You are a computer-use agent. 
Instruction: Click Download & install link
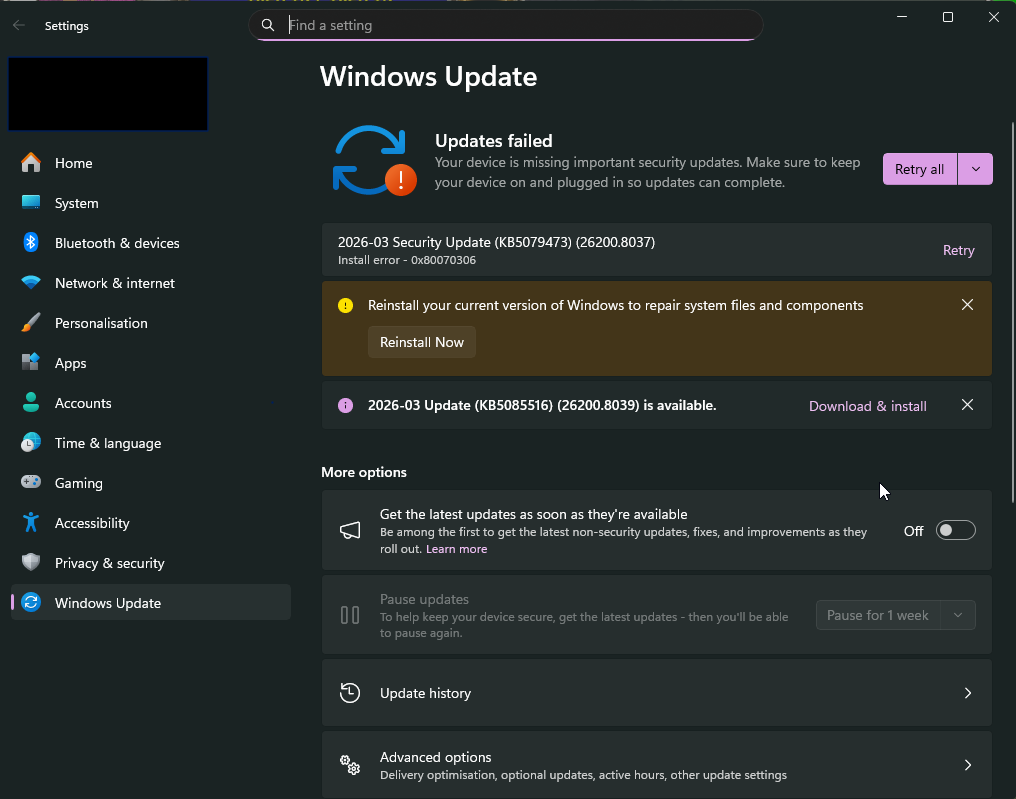868,406
